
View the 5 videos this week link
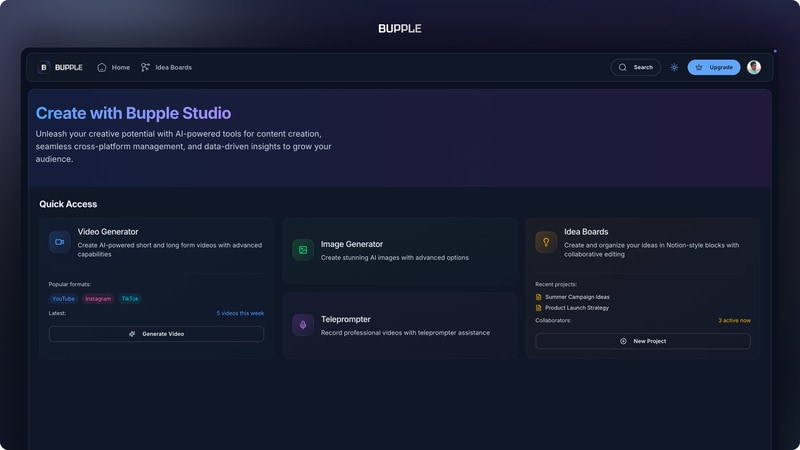point(240,313)
